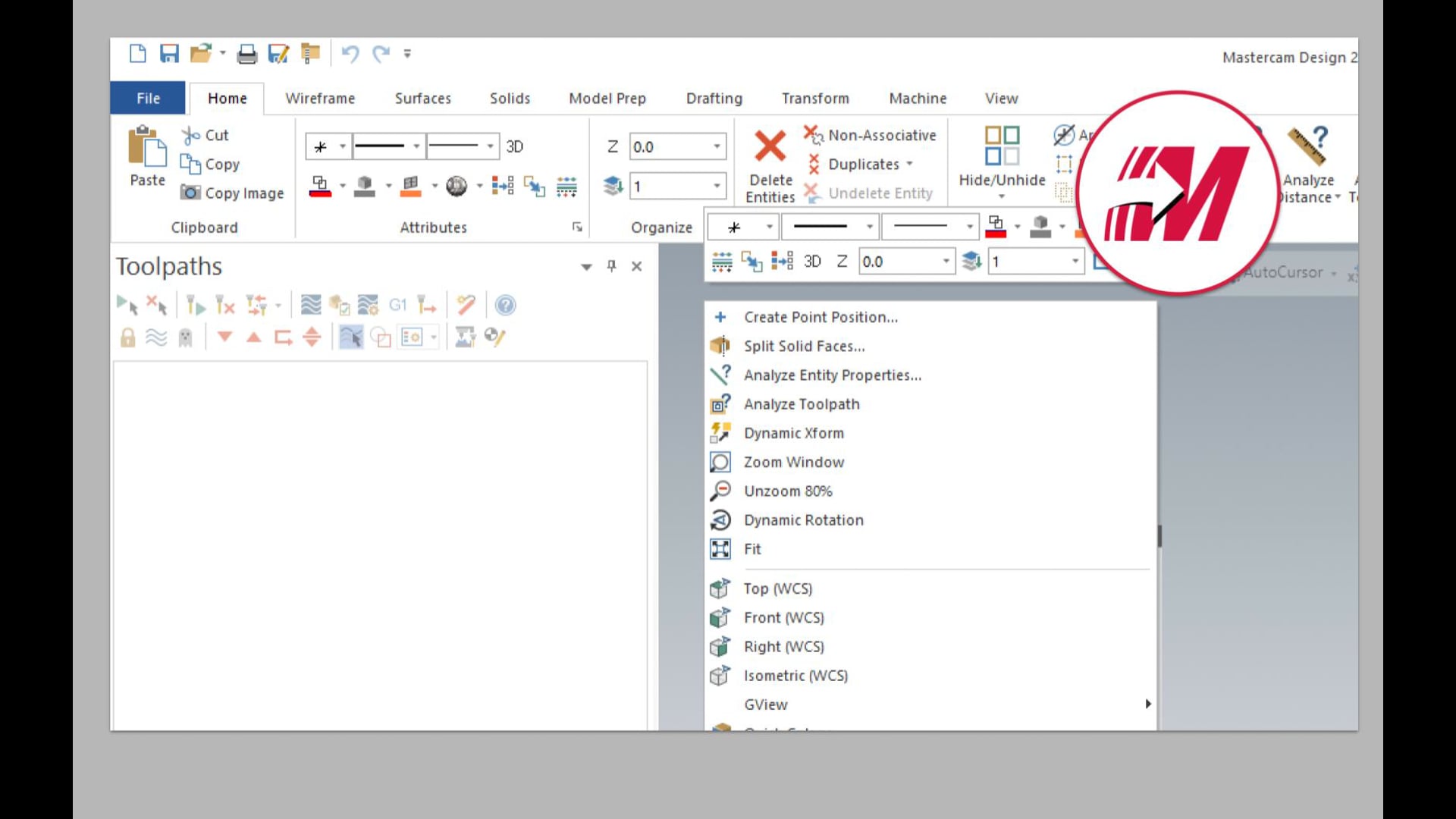This screenshot has width=1456, height=819.
Task: Select the Create Point Position icon
Action: (x=720, y=317)
